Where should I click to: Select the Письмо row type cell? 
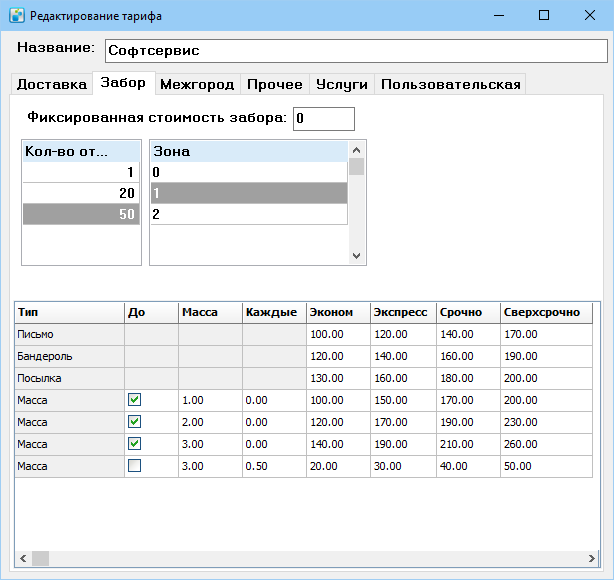tap(70, 334)
